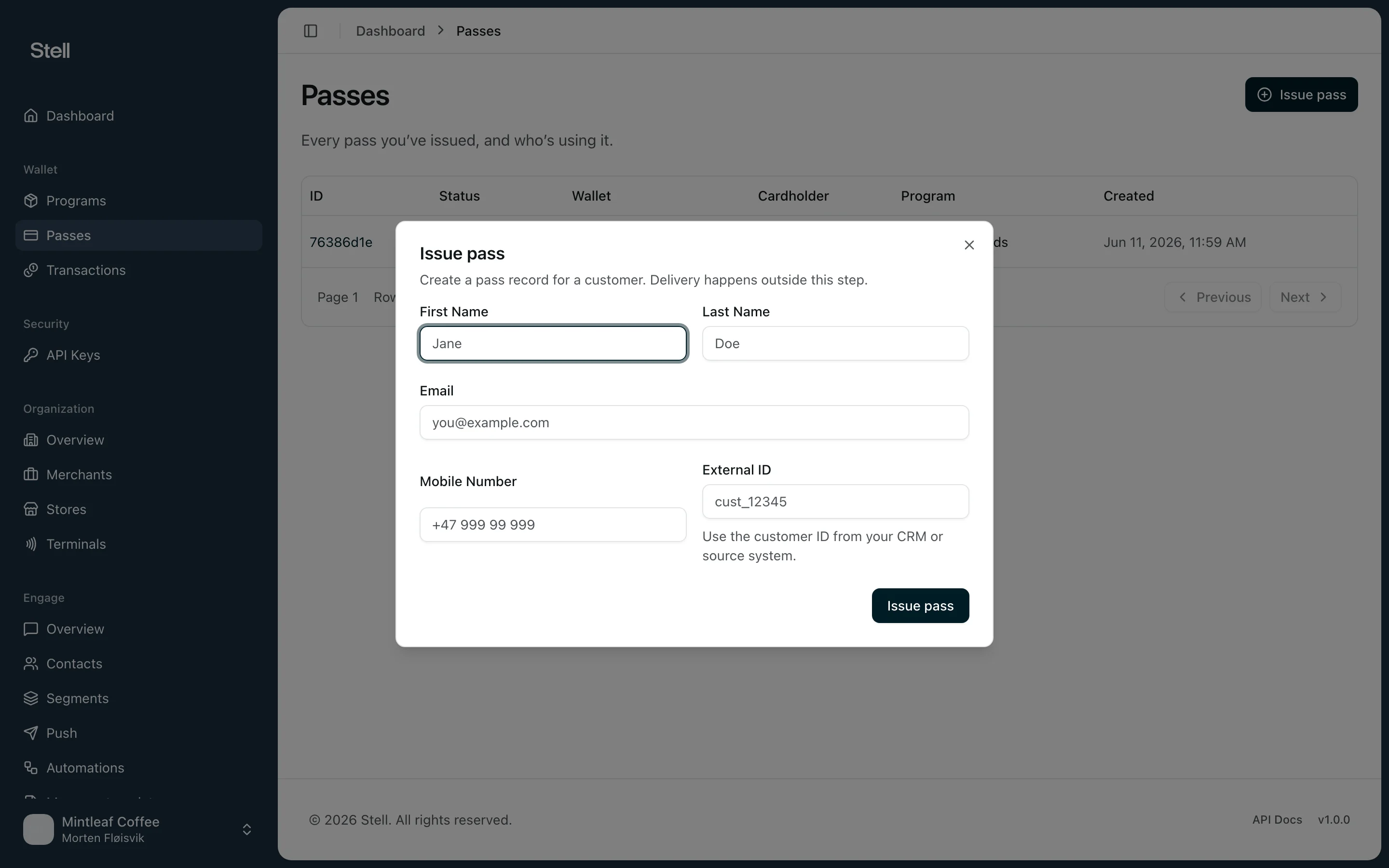Click the Programs box icon
Viewport: 1389px width, 868px height.
(x=31, y=201)
